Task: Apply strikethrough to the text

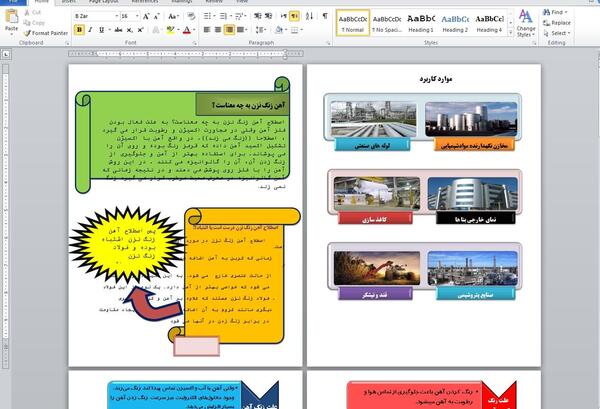Action: pyautogui.click(x=119, y=30)
